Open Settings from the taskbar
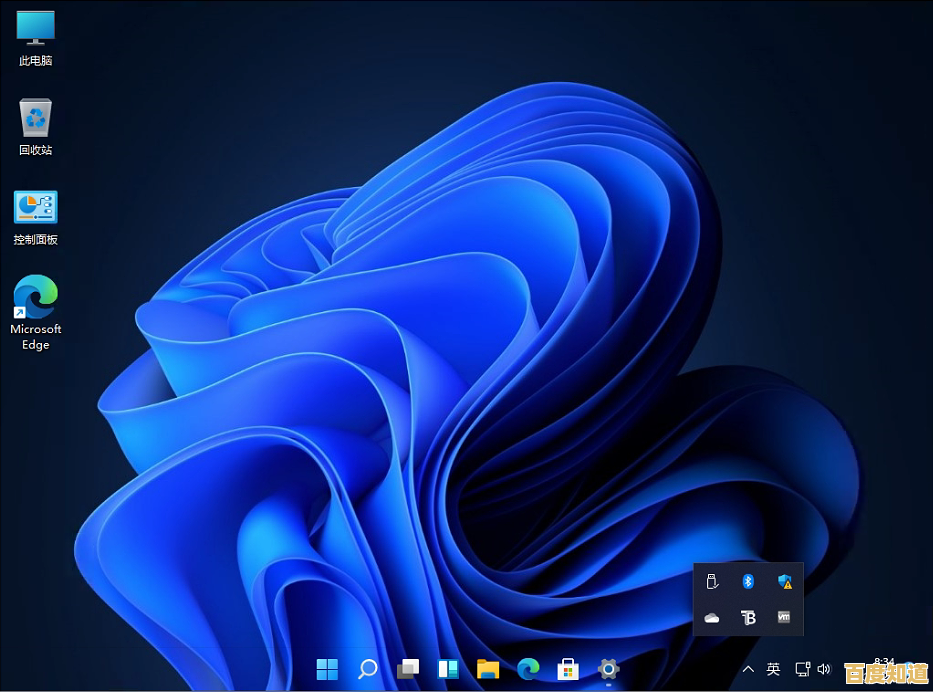The image size is (933, 692). tap(608, 669)
